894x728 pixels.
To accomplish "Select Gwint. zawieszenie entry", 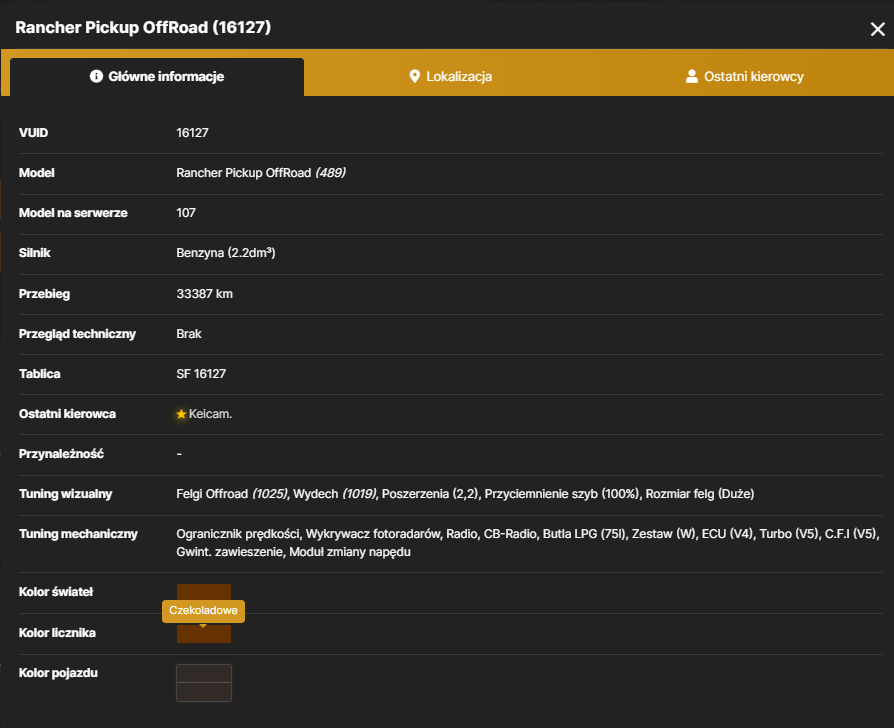I will 230,552.
